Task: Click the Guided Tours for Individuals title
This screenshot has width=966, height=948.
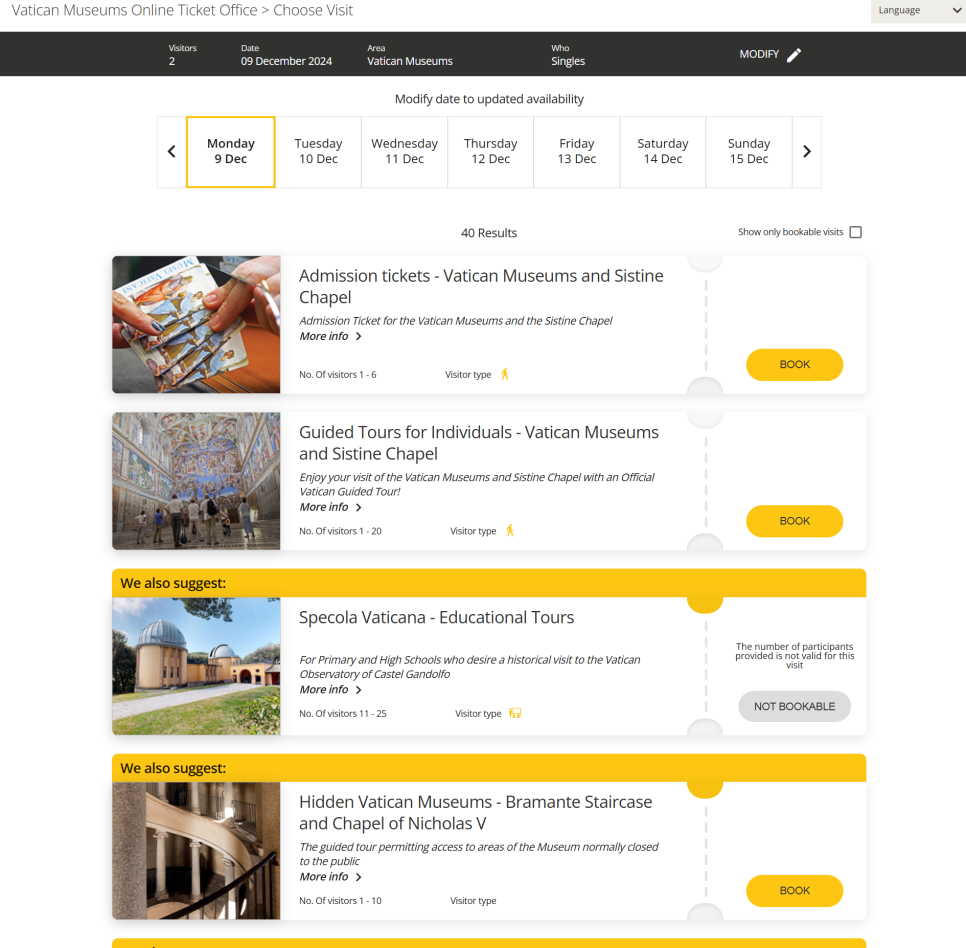Action: pos(479,443)
